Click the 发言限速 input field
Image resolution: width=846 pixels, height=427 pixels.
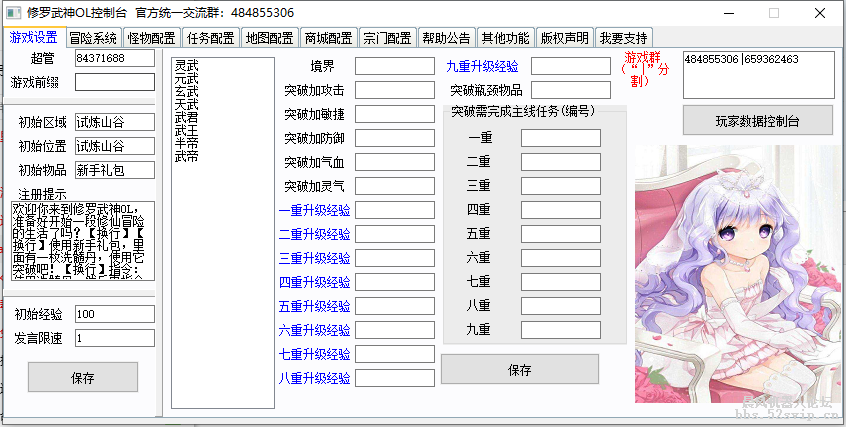click(115, 338)
